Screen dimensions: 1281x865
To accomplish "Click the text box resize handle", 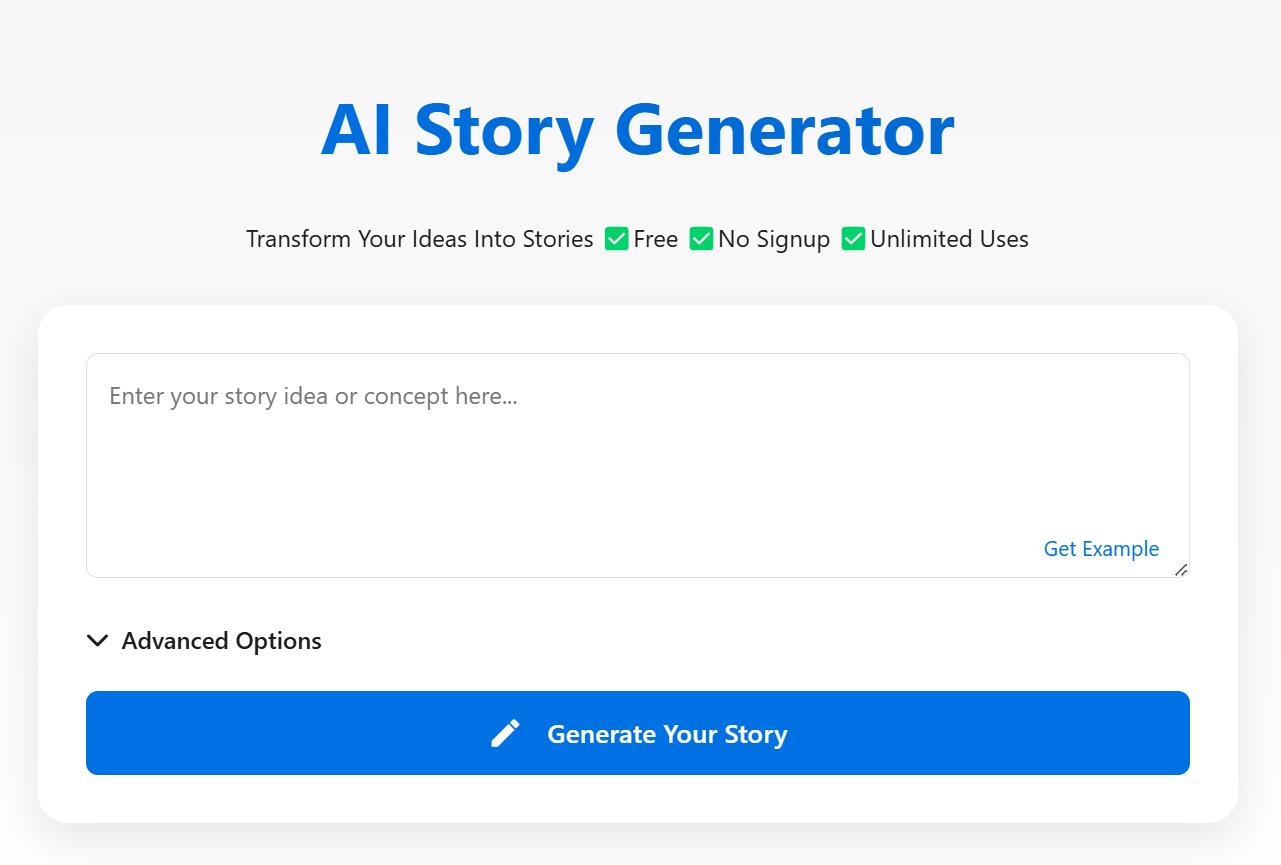I will 1181,570.
